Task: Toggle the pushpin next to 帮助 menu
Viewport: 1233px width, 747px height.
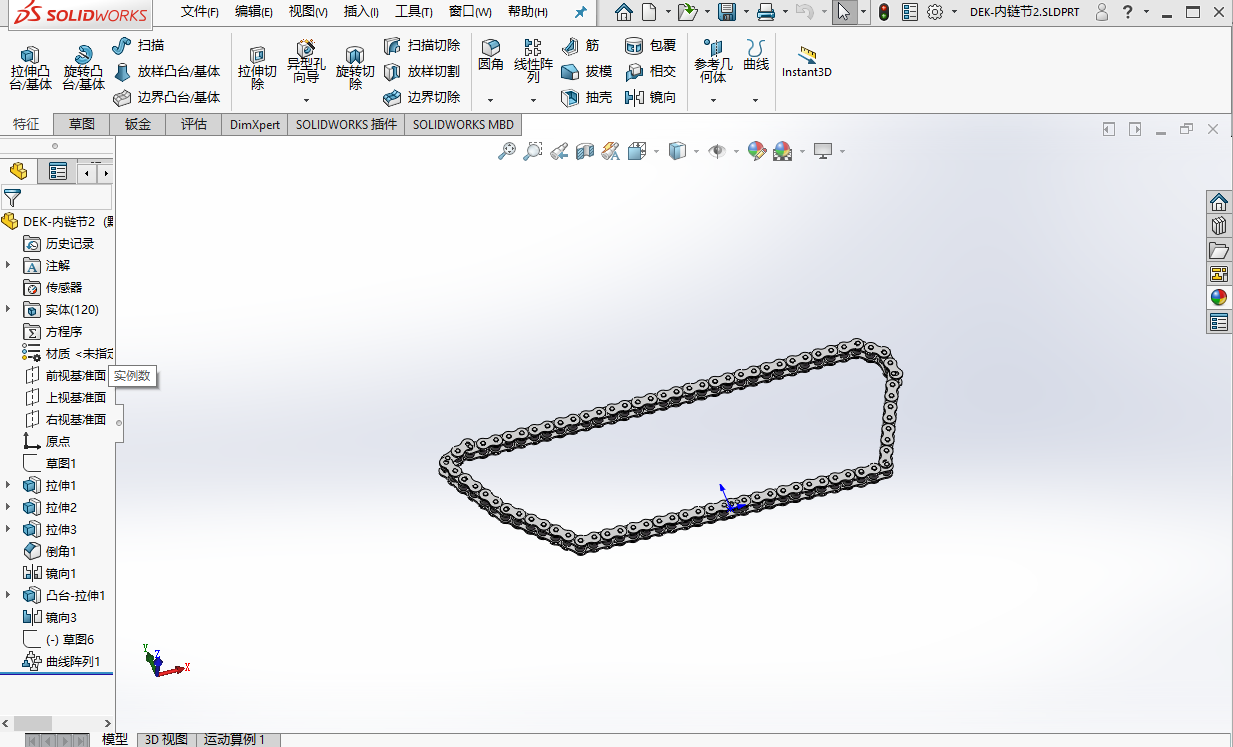Action: pyautogui.click(x=580, y=12)
